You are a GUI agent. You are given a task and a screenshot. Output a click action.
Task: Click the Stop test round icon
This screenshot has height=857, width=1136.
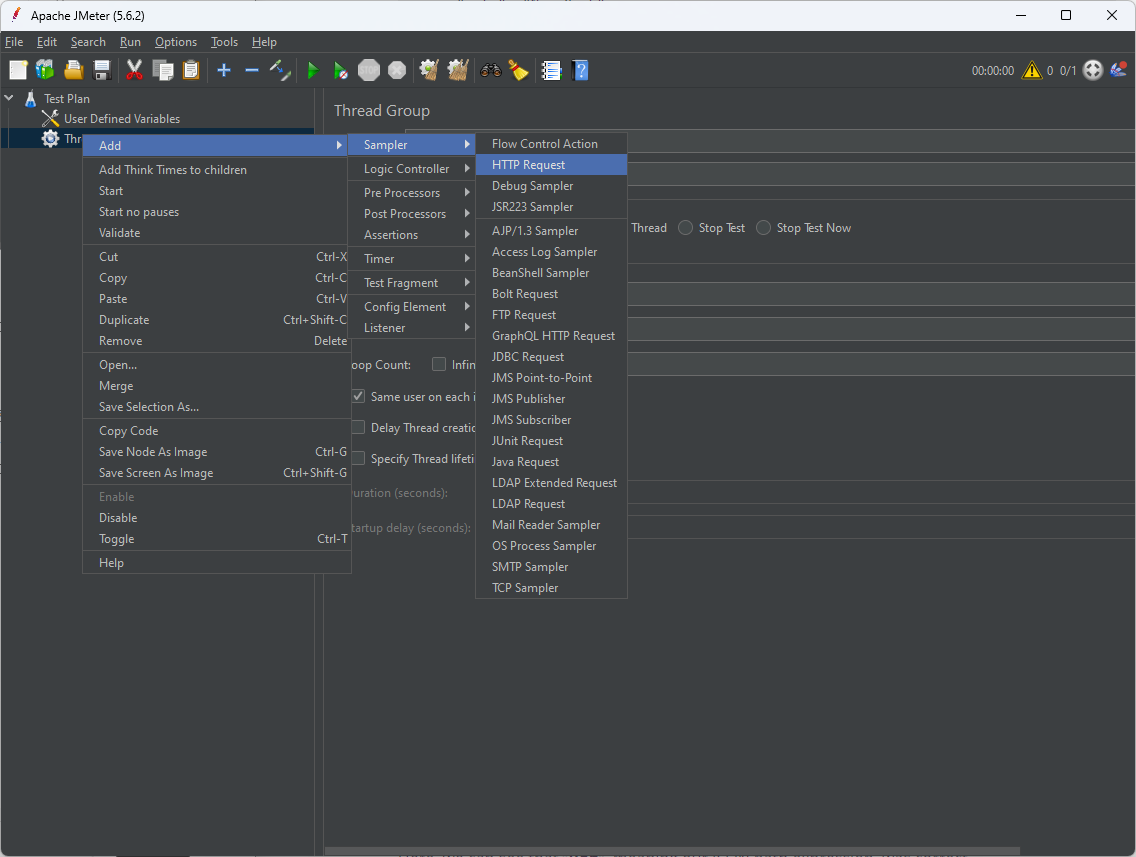tap(369, 70)
